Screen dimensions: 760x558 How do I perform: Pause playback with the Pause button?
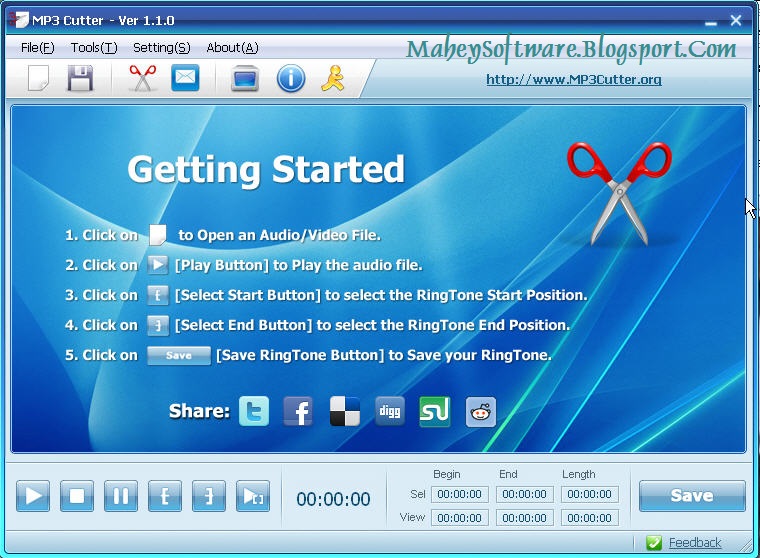click(x=121, y=496)
